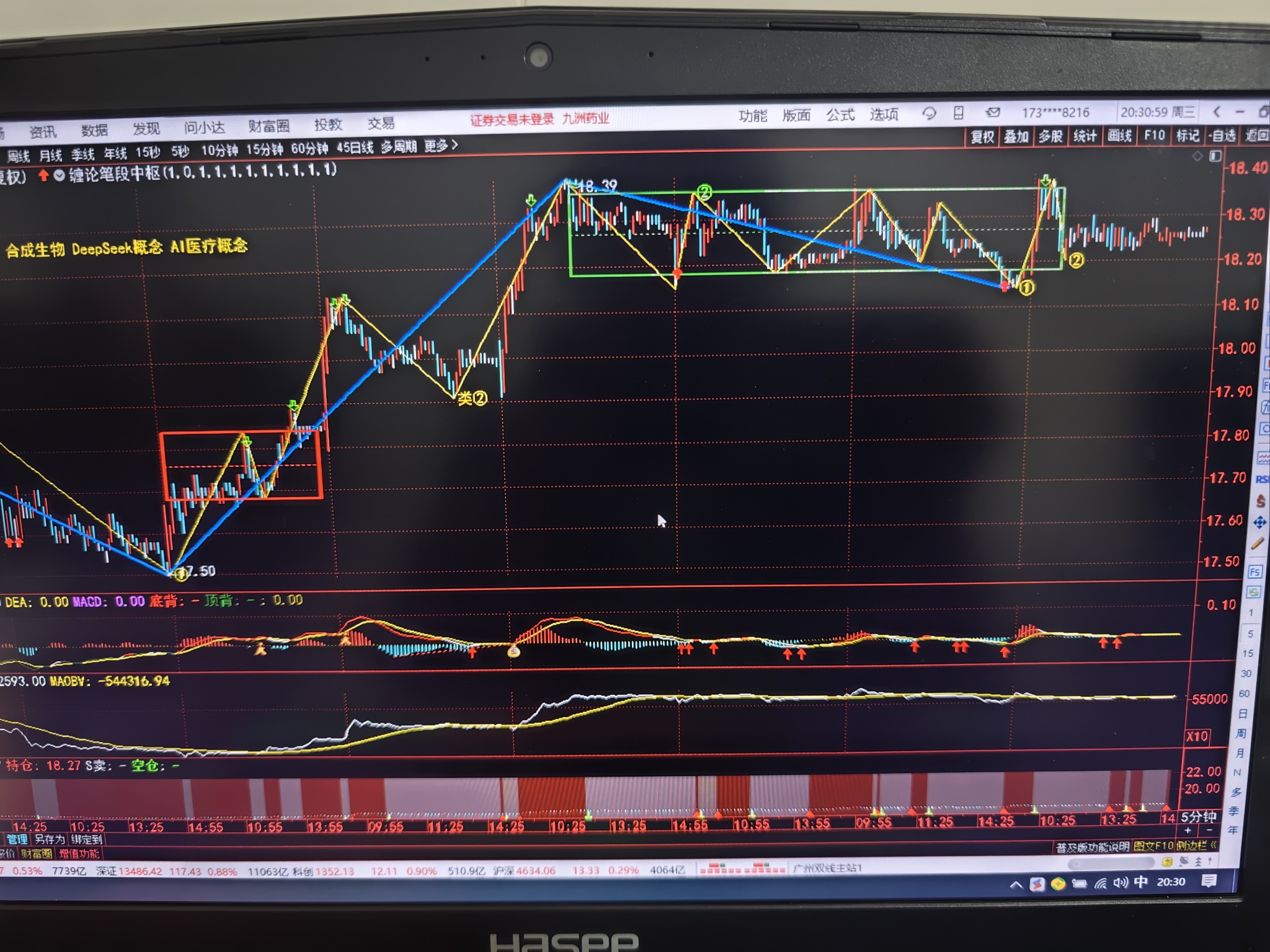The width and height of the screenshot is (1270, 952).
Task: Open the Windows notification center icon
Action: point(1209,881)
